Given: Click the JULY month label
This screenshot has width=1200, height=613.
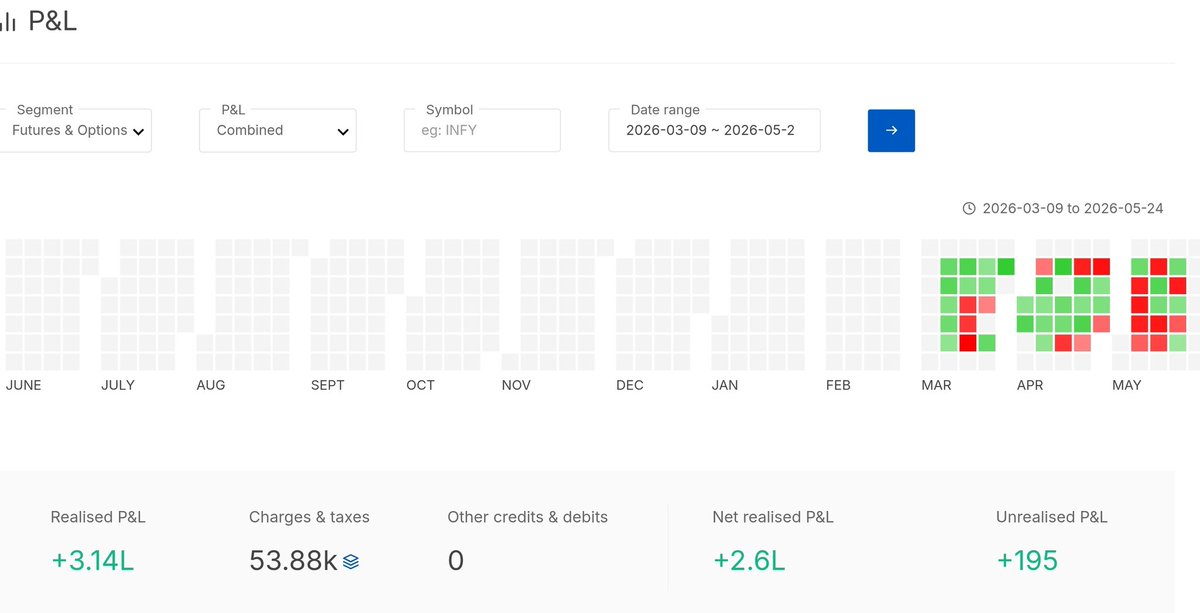Looking at the screenshot, I should click(x=118, y=385).
